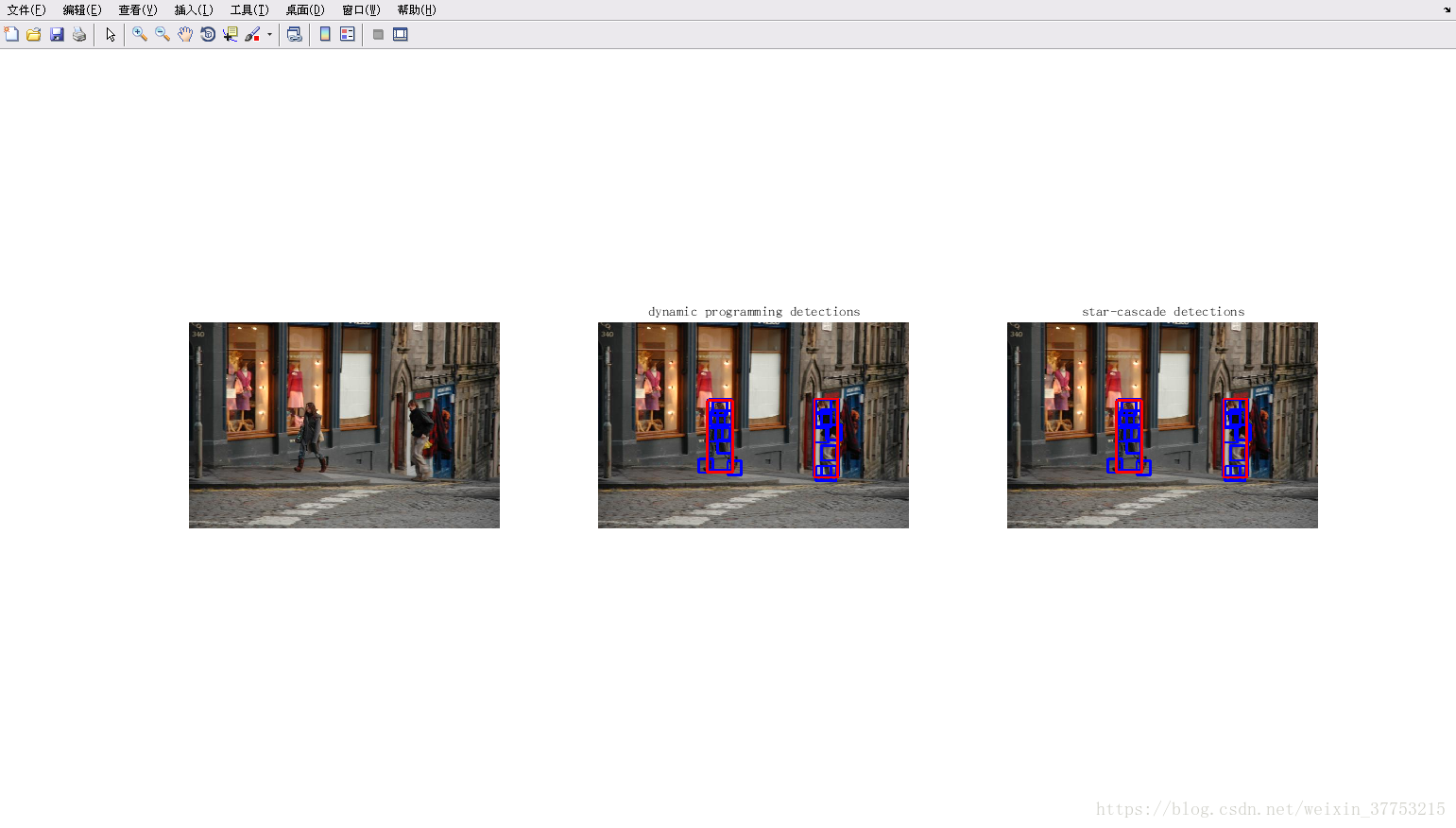Insert a colorbar using the toolbar icon
Viewport: 1456px width, 828px height.
[325, 34]
